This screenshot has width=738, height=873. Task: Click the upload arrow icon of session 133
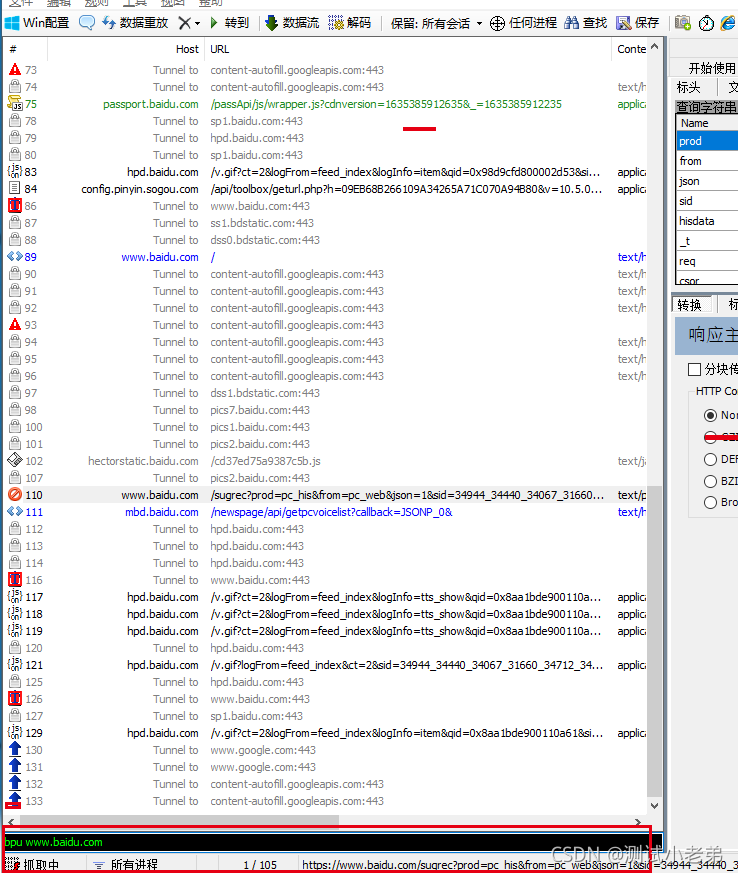(14, 801)
